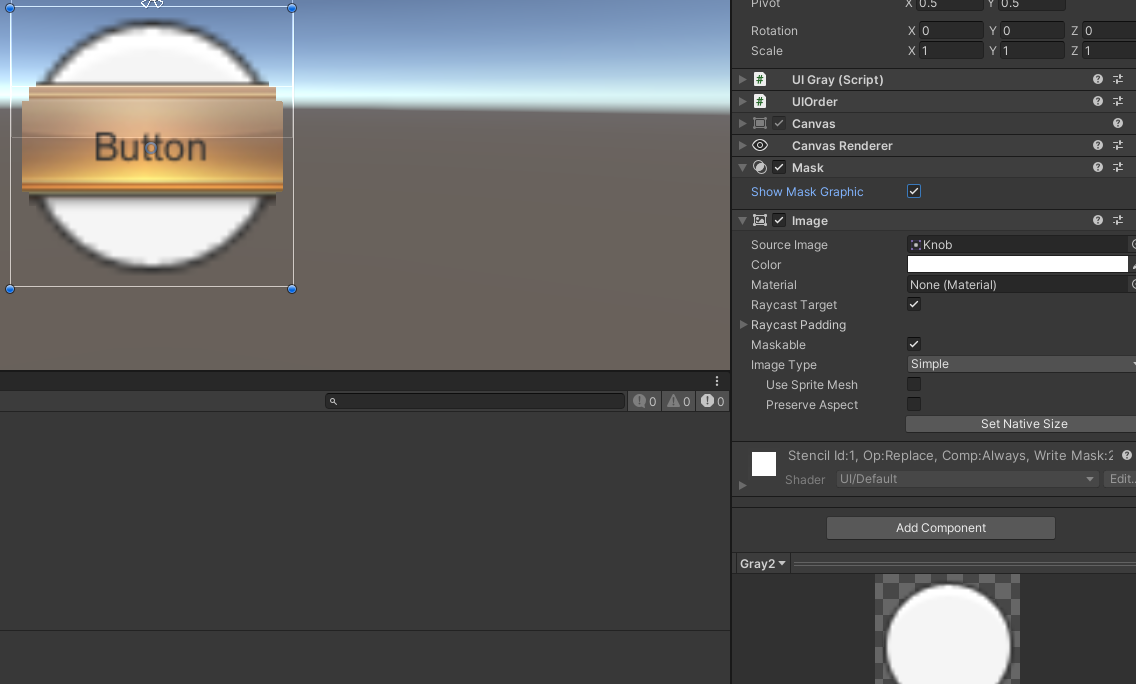Image resolution: width=1136 pixels, height=684 pixels.
Task: Open Image component preset settings icon
Action: point(1118,220)
